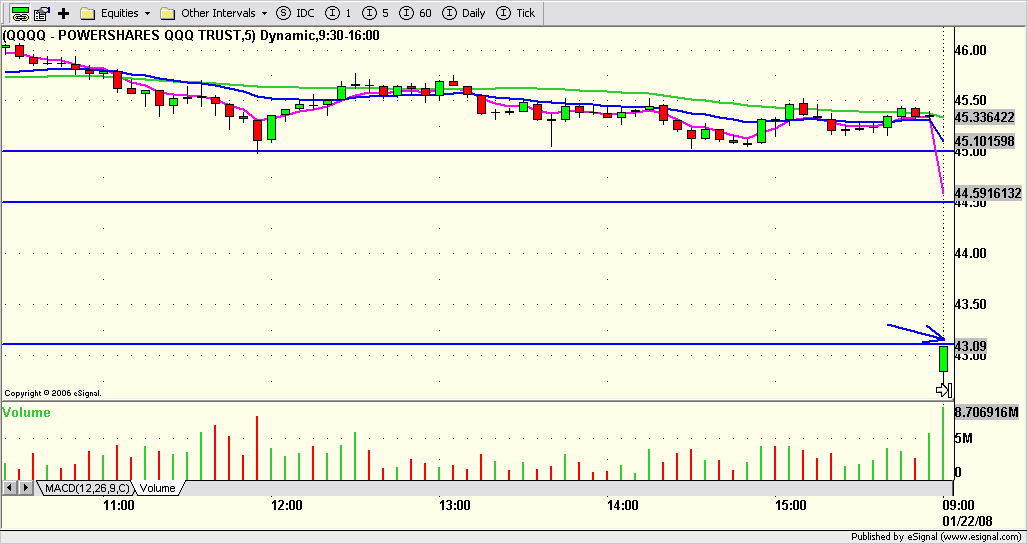Click the 5M volume axis label
1027x544 pixels.
tap(963, 438)
